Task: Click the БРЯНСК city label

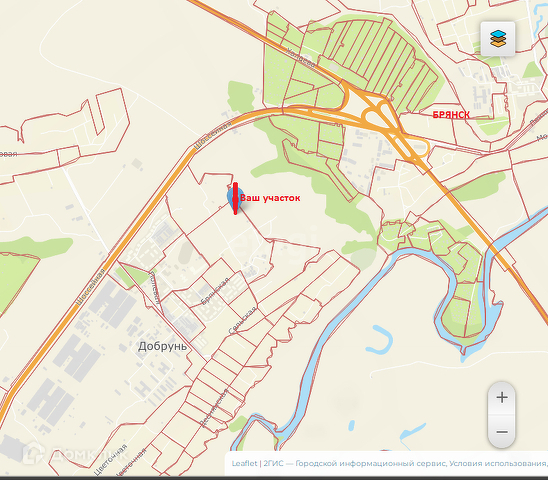Action: coord(451,115)
